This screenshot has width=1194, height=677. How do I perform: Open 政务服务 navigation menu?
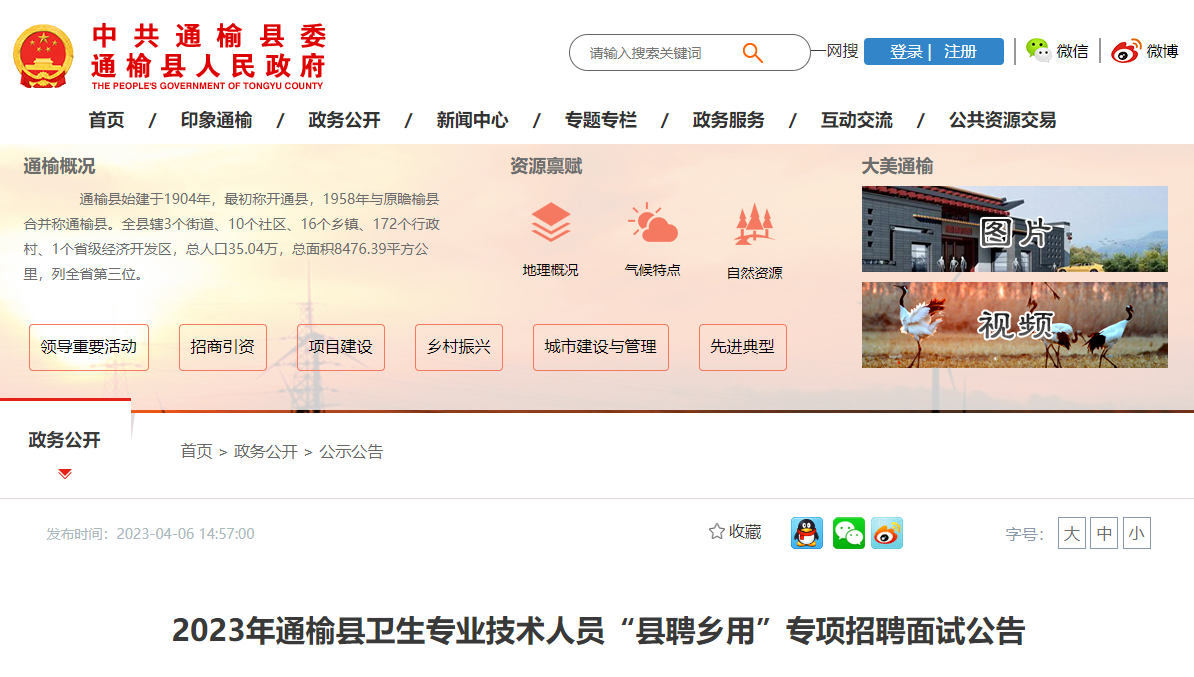(728, 120)
